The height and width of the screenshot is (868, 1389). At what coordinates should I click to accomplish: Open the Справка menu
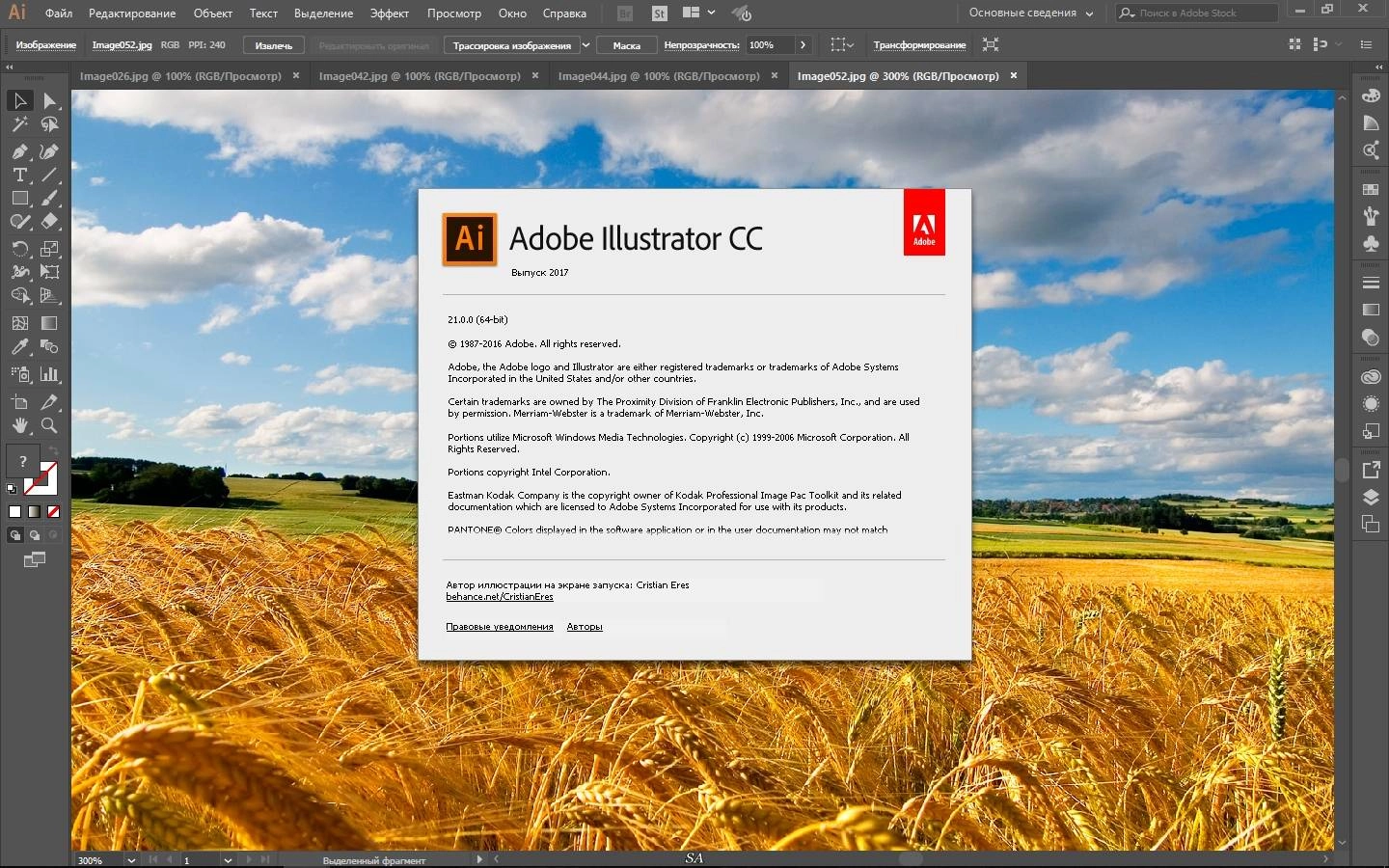point(564,14)
